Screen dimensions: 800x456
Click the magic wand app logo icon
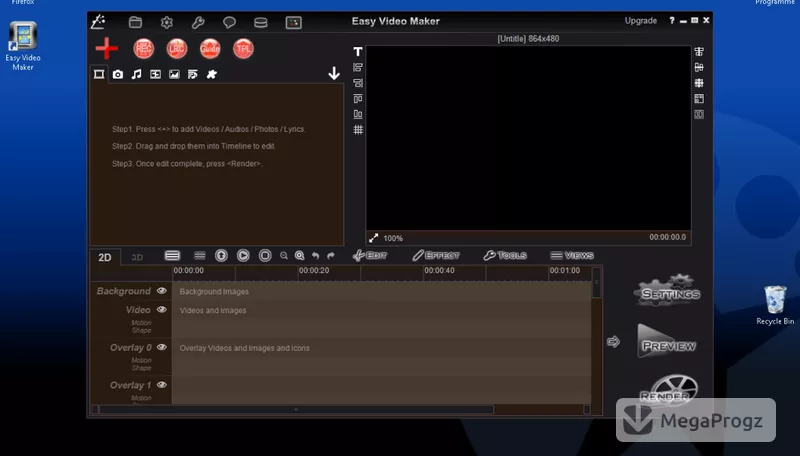point(98,21)
